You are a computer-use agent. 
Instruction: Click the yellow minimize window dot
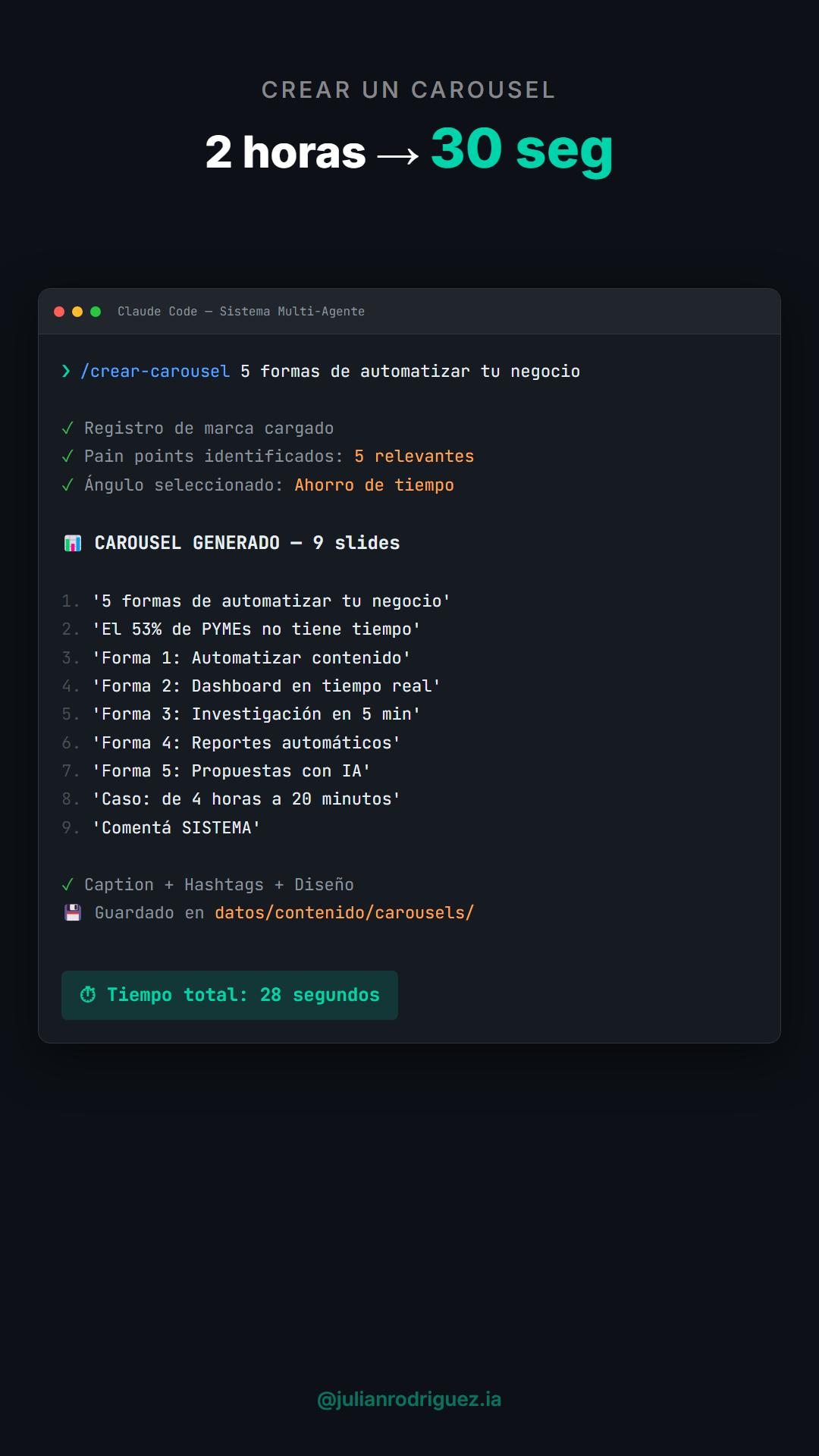click(x=77, y=312)
